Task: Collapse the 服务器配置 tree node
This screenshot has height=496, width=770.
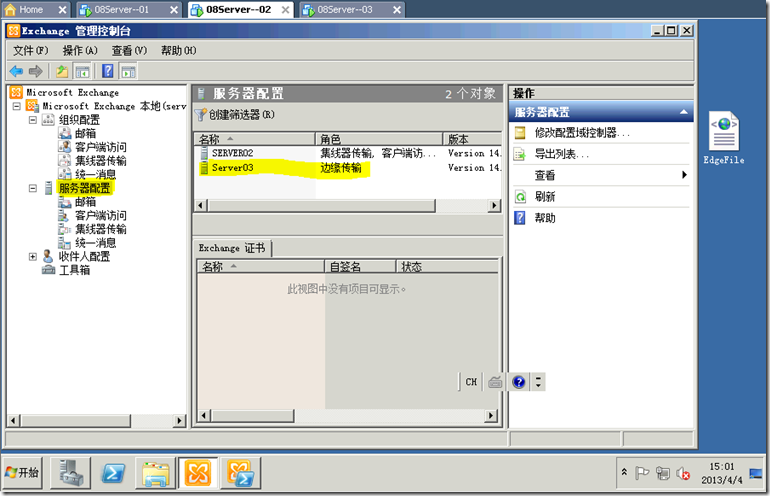Action: coord(33,188)
